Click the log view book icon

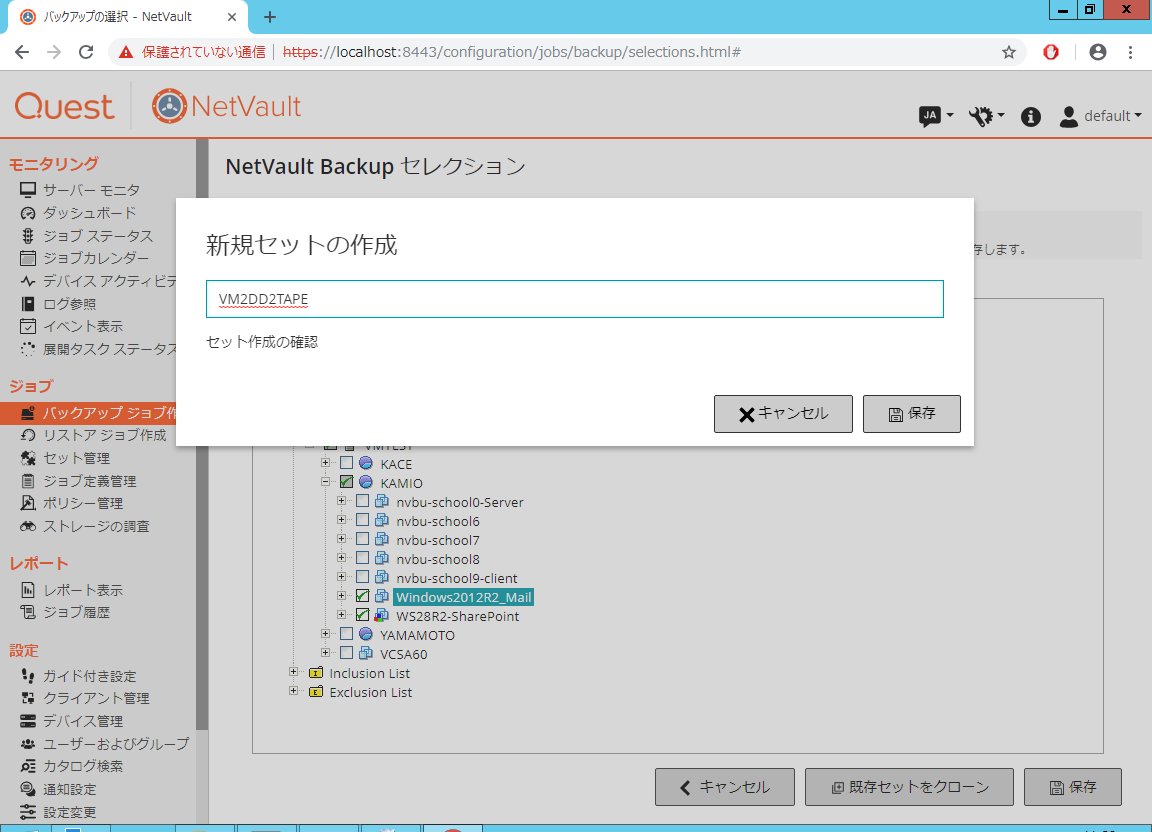pyautogui.click(x=28, y=304)
